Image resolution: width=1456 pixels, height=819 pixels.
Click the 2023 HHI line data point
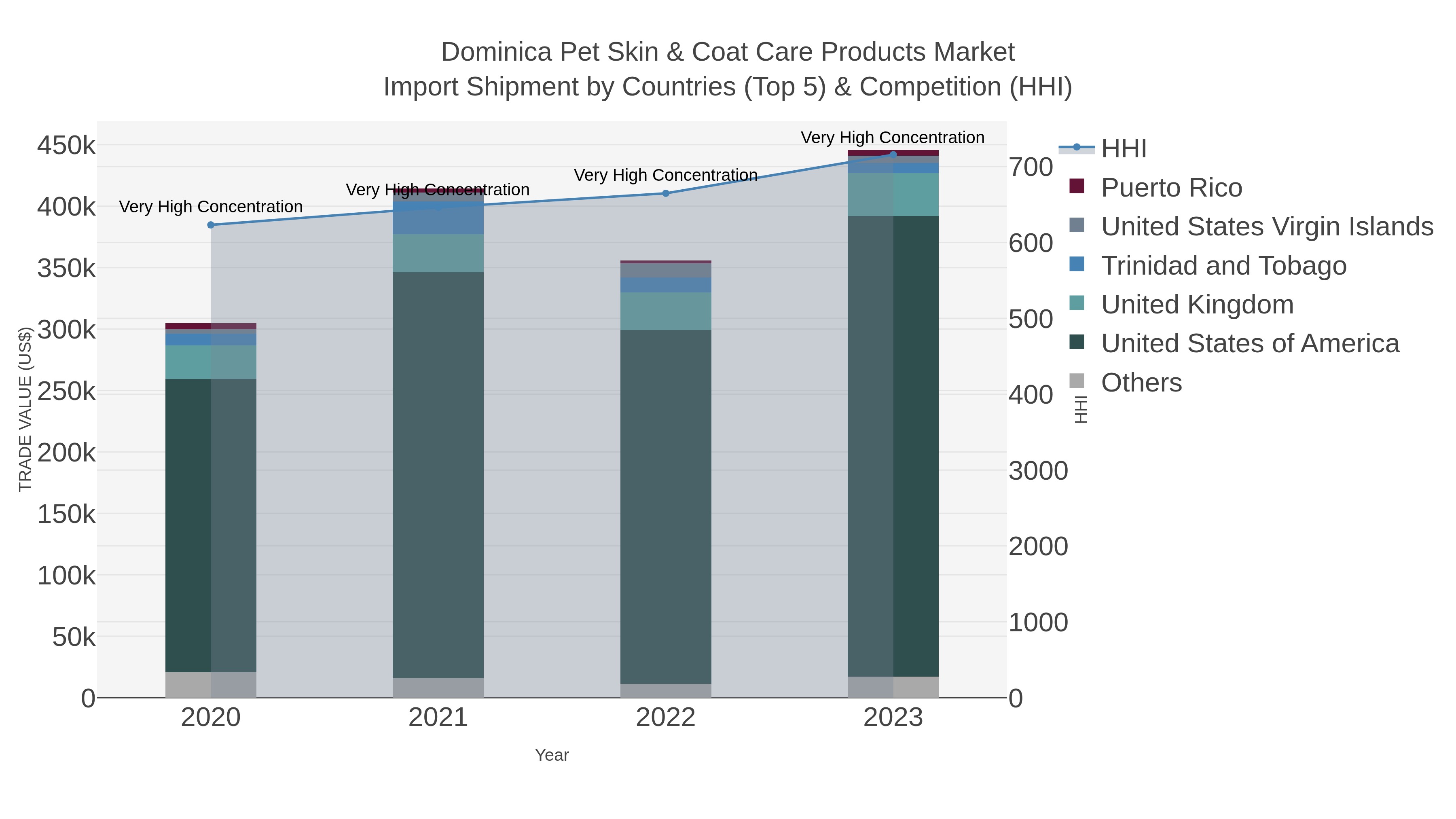point(893,154)
